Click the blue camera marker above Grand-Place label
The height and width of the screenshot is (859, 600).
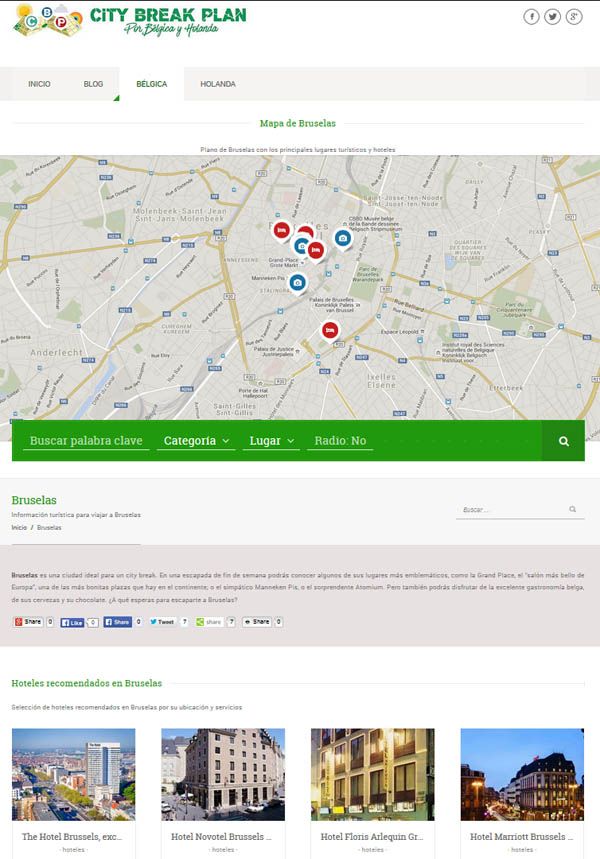pyautogui.click(x=301, y=247)
